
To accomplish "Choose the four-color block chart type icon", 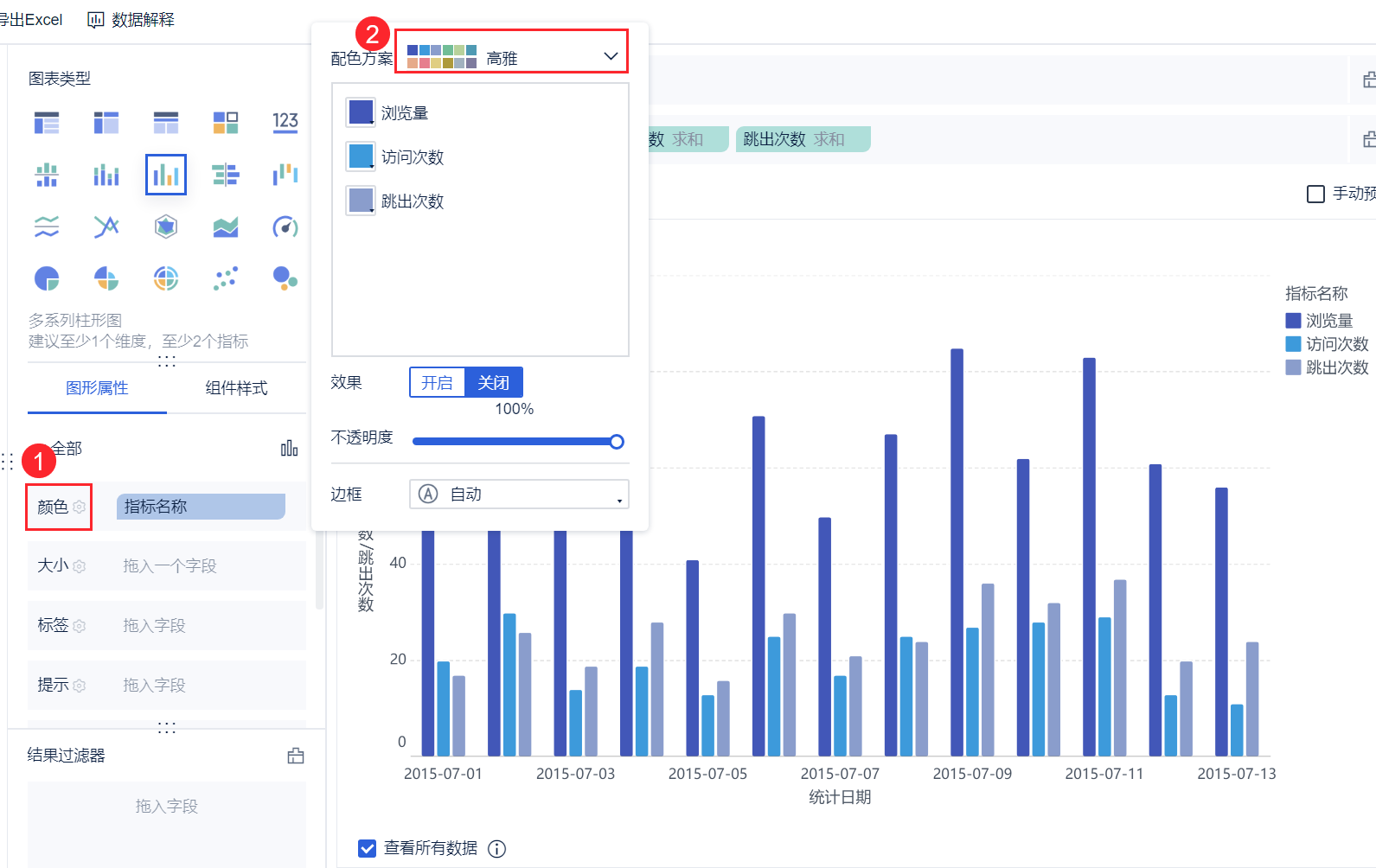I will 226,123.
